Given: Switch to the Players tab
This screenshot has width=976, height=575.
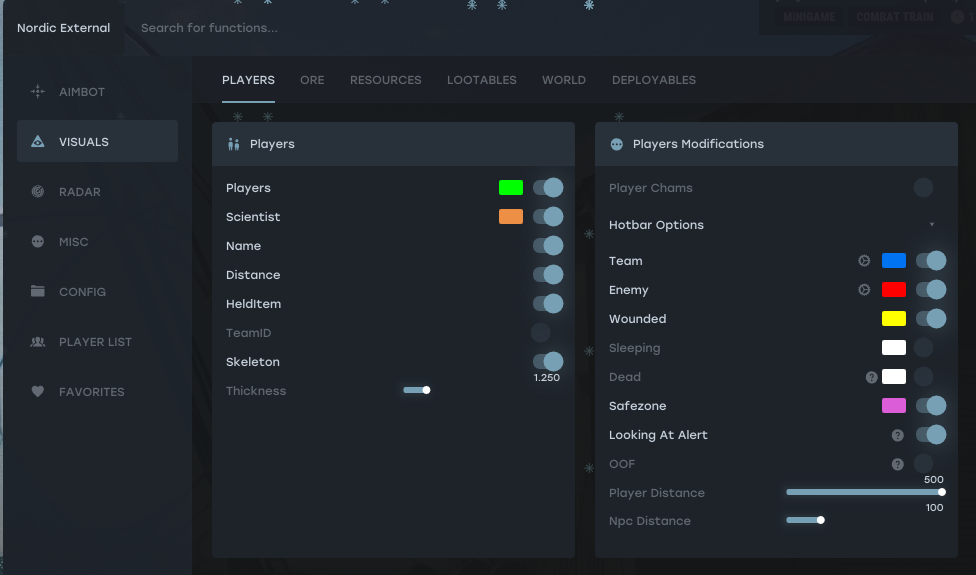Looking at the screenshot, I should tap(248, 80).
